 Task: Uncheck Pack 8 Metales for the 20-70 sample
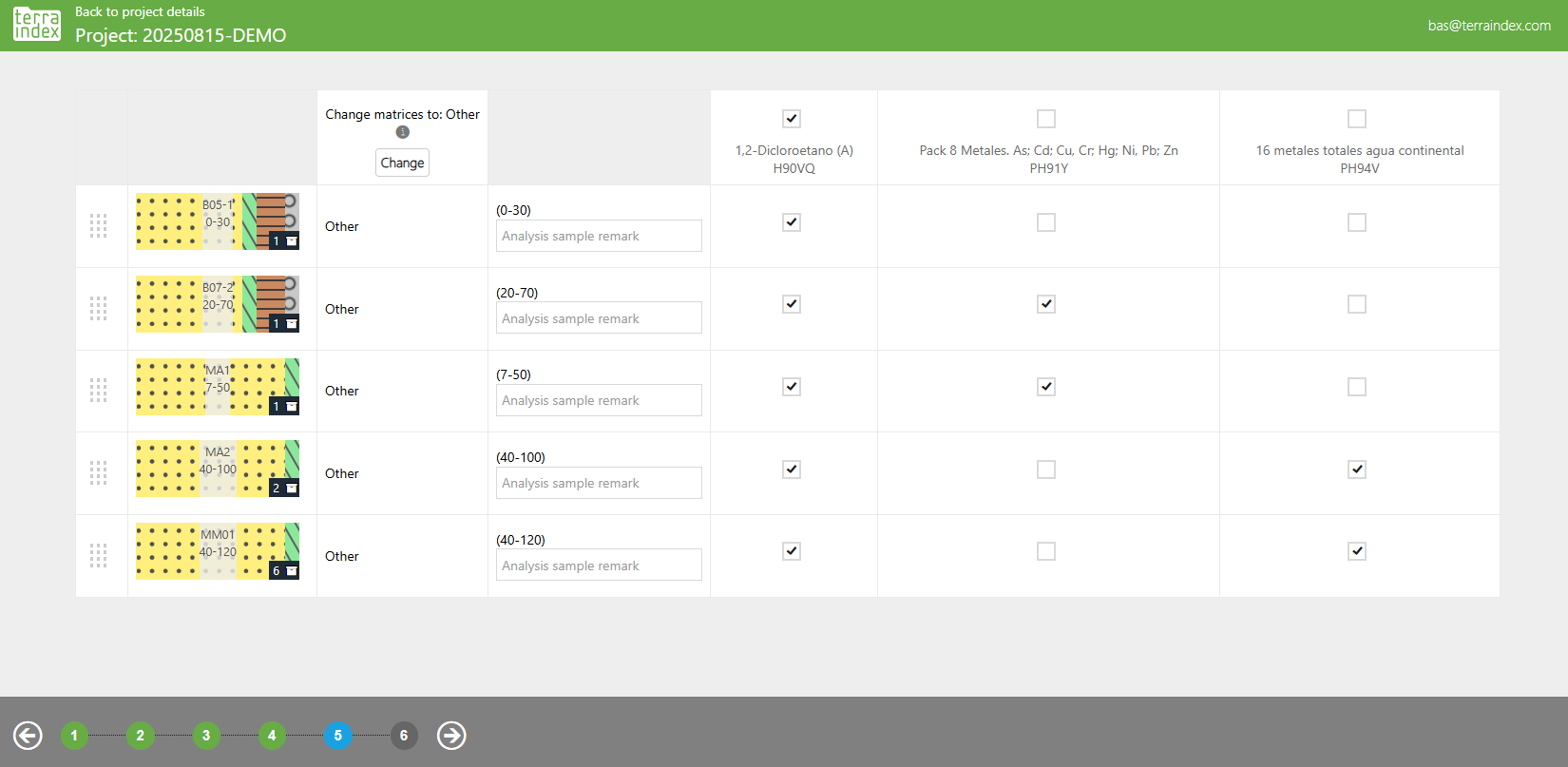coord(1046,304)
